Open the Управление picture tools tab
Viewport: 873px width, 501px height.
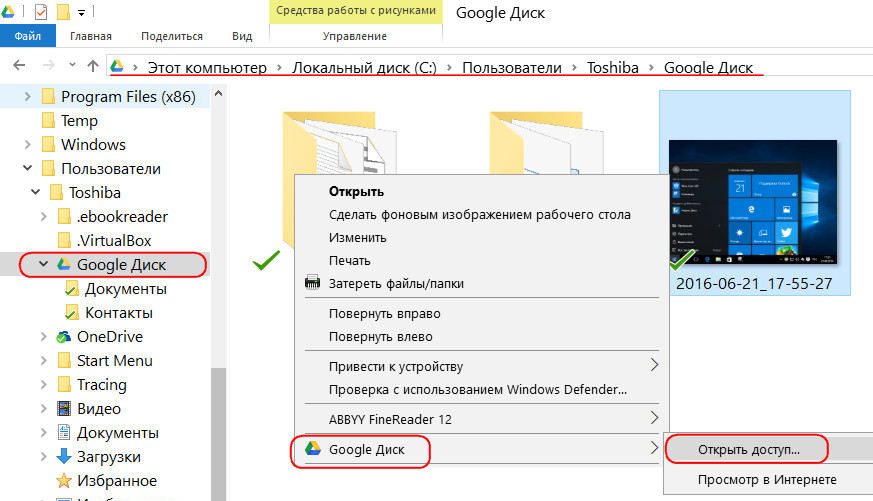pyautogui.click(x=355, y=36)
